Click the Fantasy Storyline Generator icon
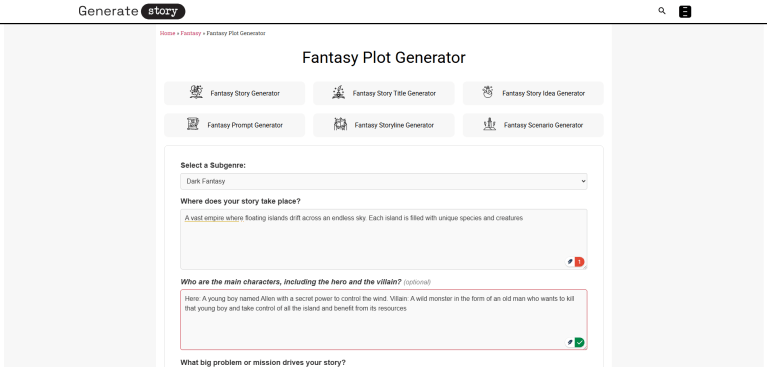767x367 pixels. click(340, 124)
